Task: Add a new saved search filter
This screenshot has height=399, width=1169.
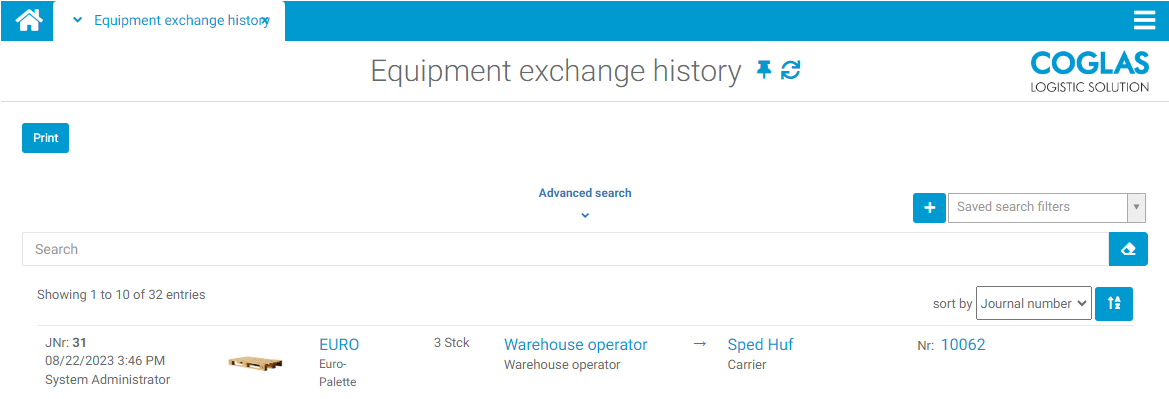Action: click(x=929, y=207)
